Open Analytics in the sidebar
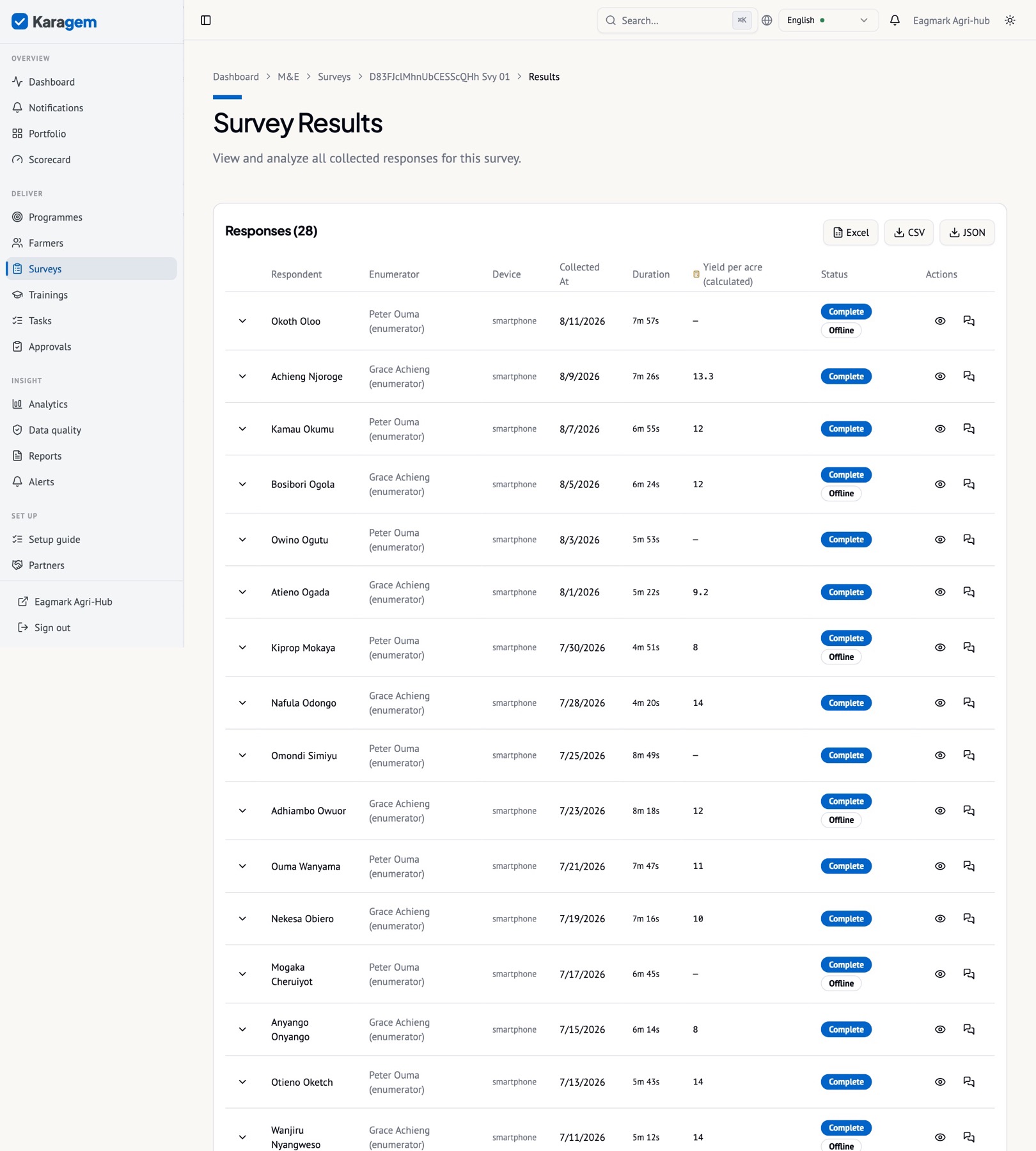The width and height of the screenshot is (1036, 1151). click(x=91, y=404)
